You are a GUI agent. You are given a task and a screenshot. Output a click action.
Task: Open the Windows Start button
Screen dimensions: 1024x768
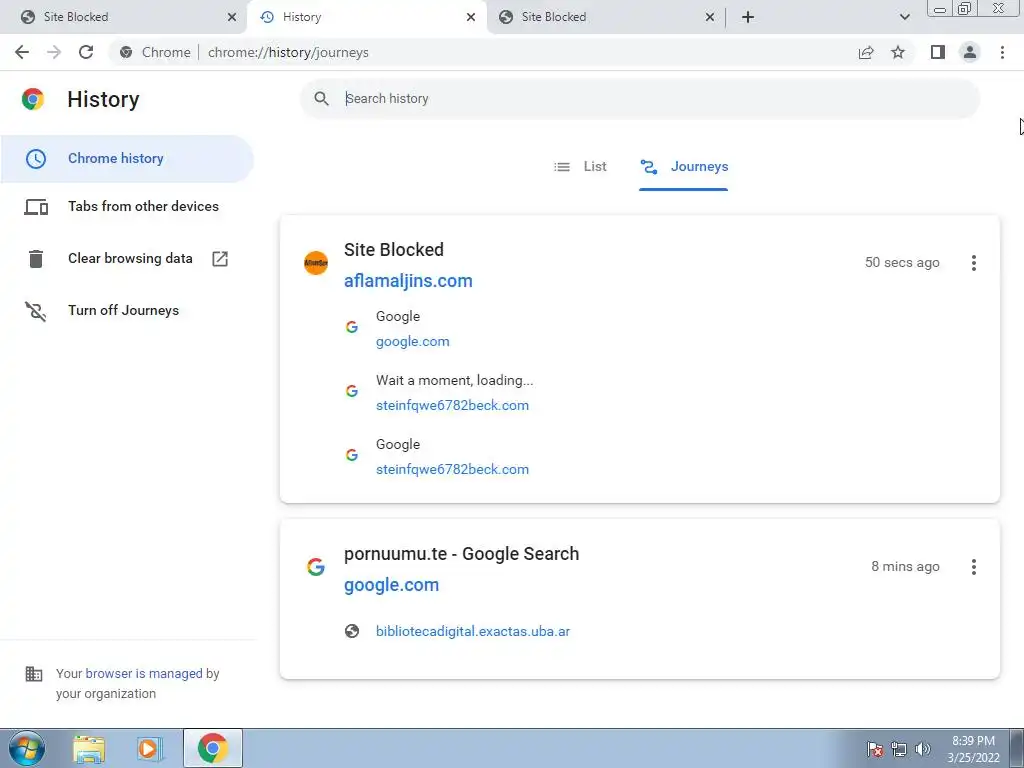27,748
